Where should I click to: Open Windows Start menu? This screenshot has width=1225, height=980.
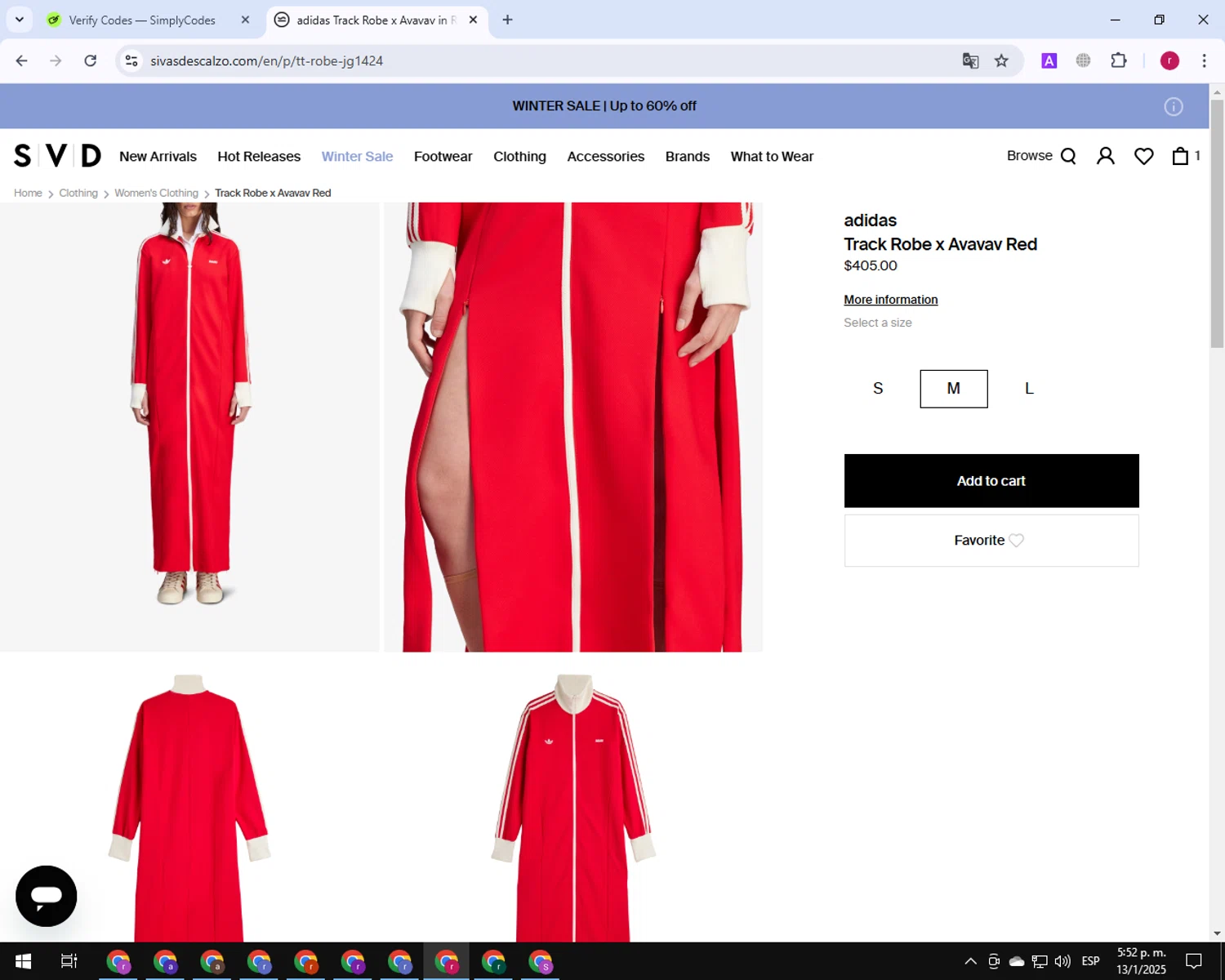[x=23, y=961]
